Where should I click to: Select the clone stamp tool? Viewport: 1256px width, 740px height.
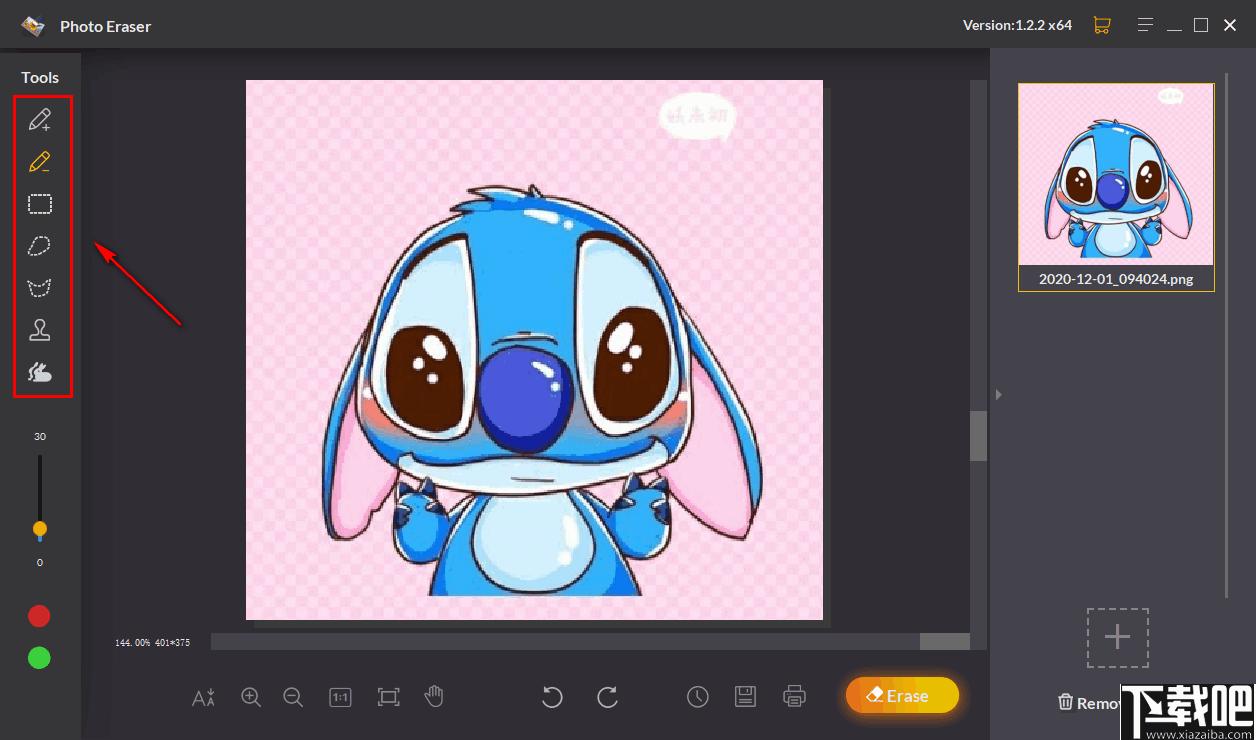pos(40,330)
